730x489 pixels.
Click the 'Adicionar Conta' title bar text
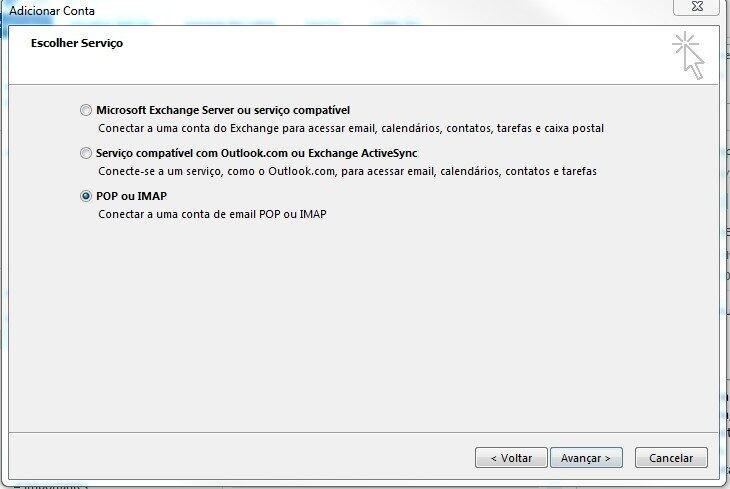coord(52,11)
